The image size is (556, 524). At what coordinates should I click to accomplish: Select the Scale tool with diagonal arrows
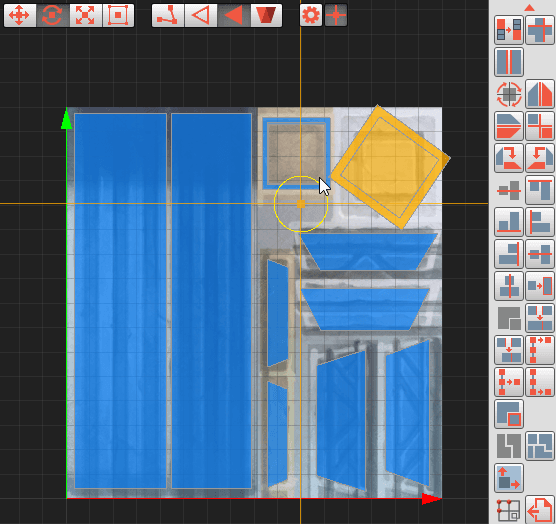85,16
